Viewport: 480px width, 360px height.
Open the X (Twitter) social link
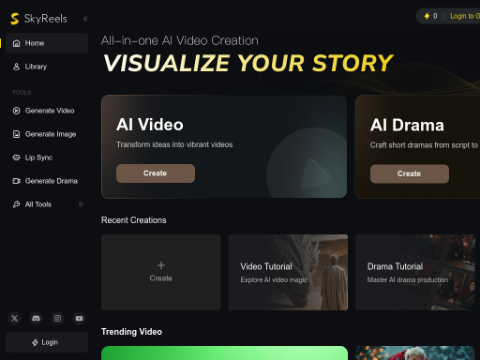(14, 318)
